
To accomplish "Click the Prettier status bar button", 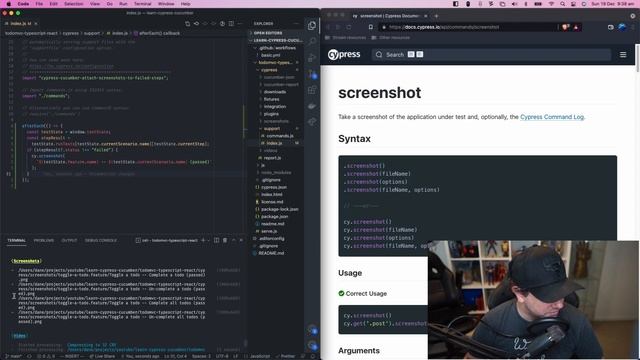I will [x=285, y=356].
